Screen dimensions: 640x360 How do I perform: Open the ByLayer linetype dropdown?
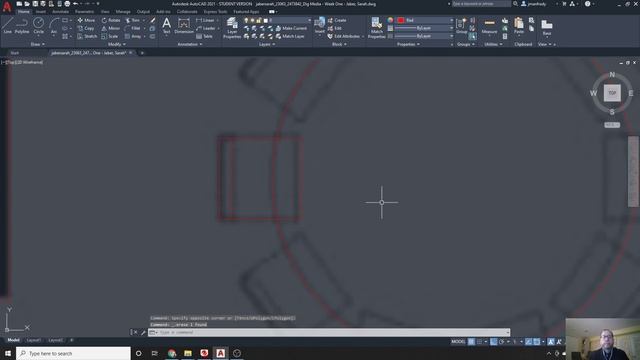[424, 36]
